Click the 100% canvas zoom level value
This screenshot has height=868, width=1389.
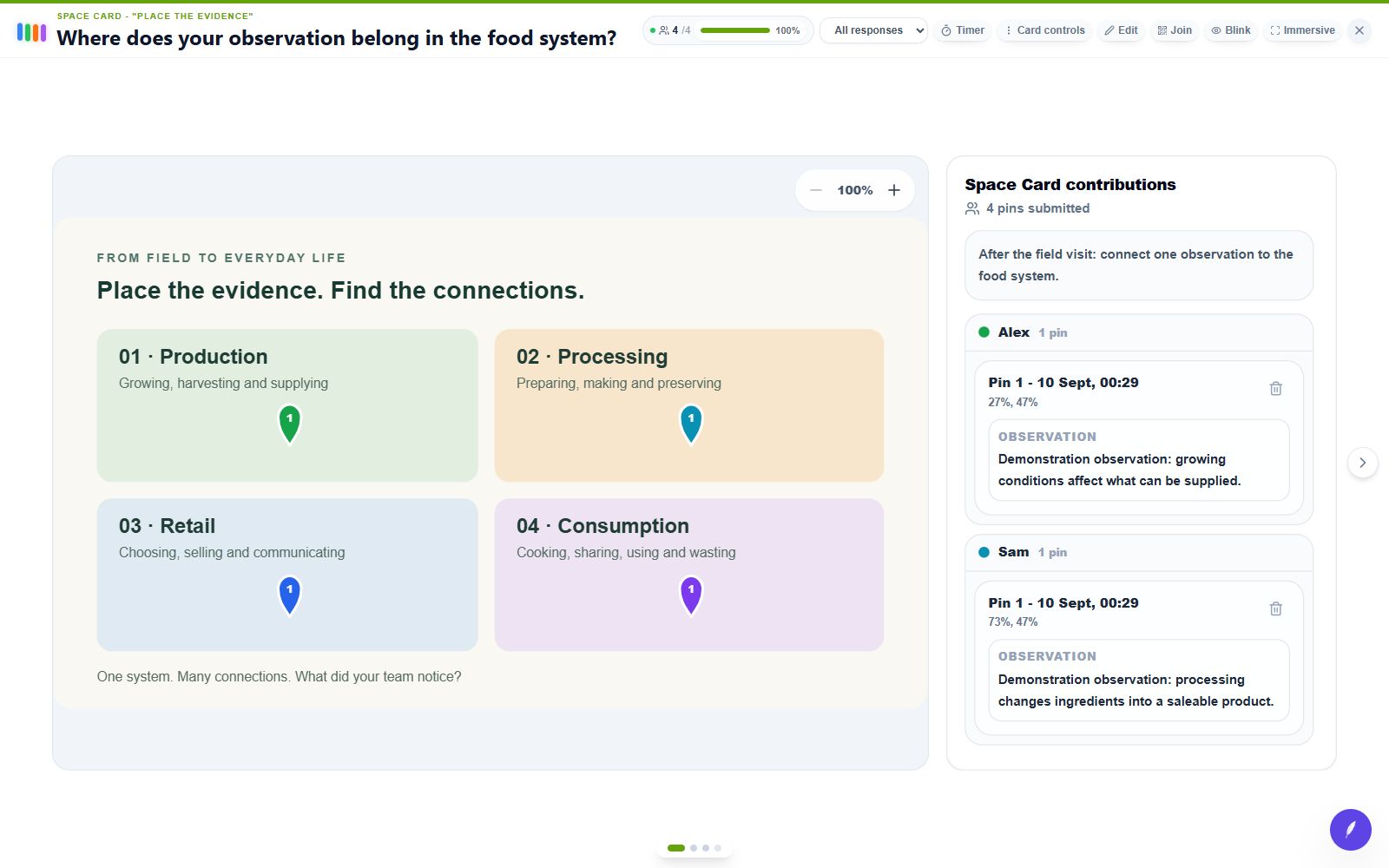tap(855, 190)
